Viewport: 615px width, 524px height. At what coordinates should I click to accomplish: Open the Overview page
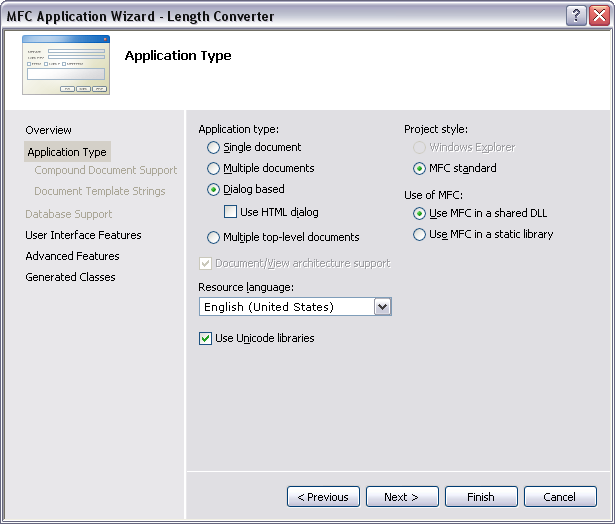tap(48, 130)
